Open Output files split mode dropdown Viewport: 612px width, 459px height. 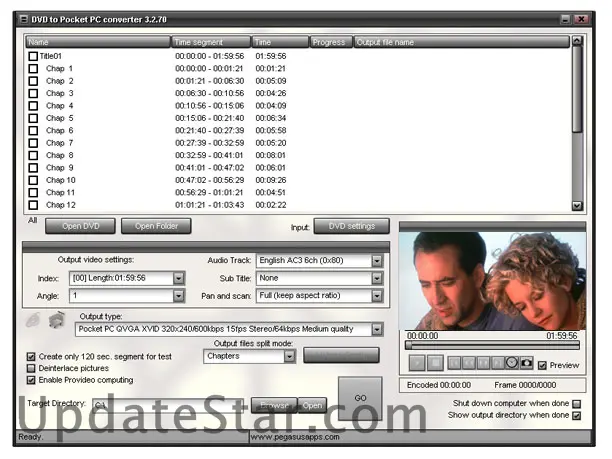point(289,356)
